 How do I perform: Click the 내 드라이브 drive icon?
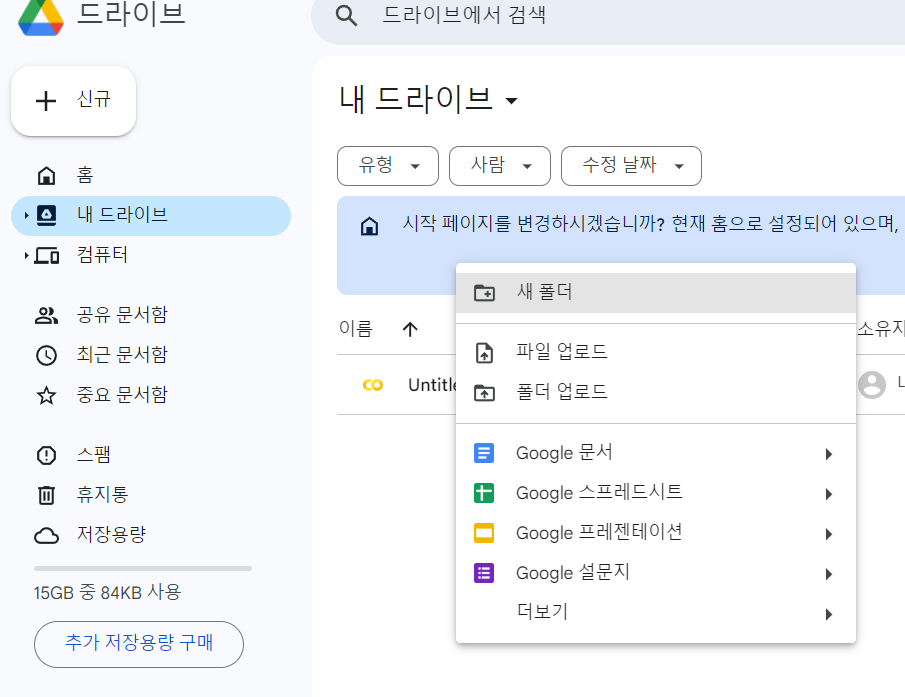point(46,215)
